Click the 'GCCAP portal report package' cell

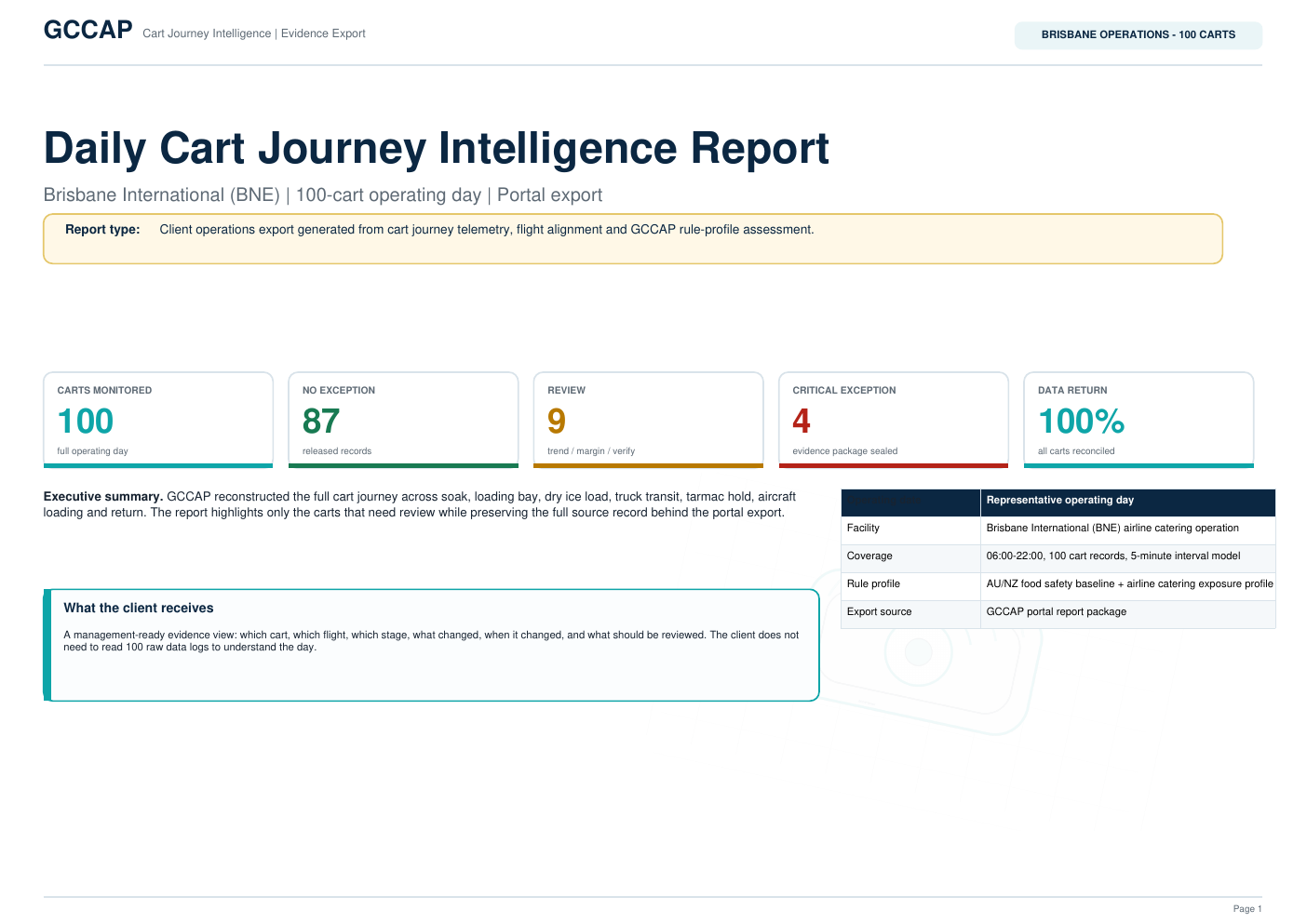[1057, 612]
